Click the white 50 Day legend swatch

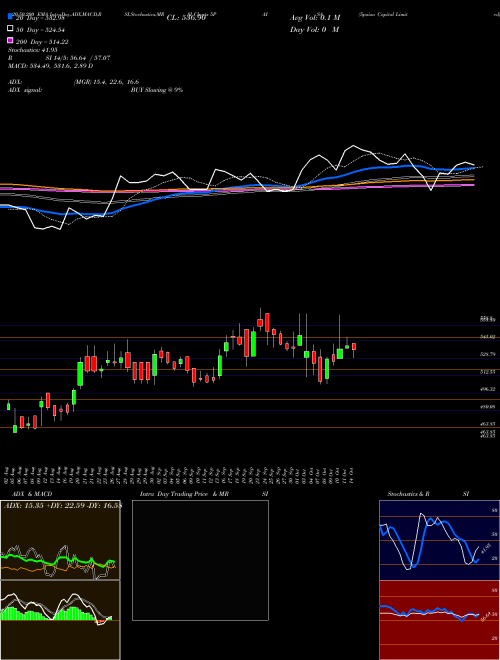click(10, 29)
